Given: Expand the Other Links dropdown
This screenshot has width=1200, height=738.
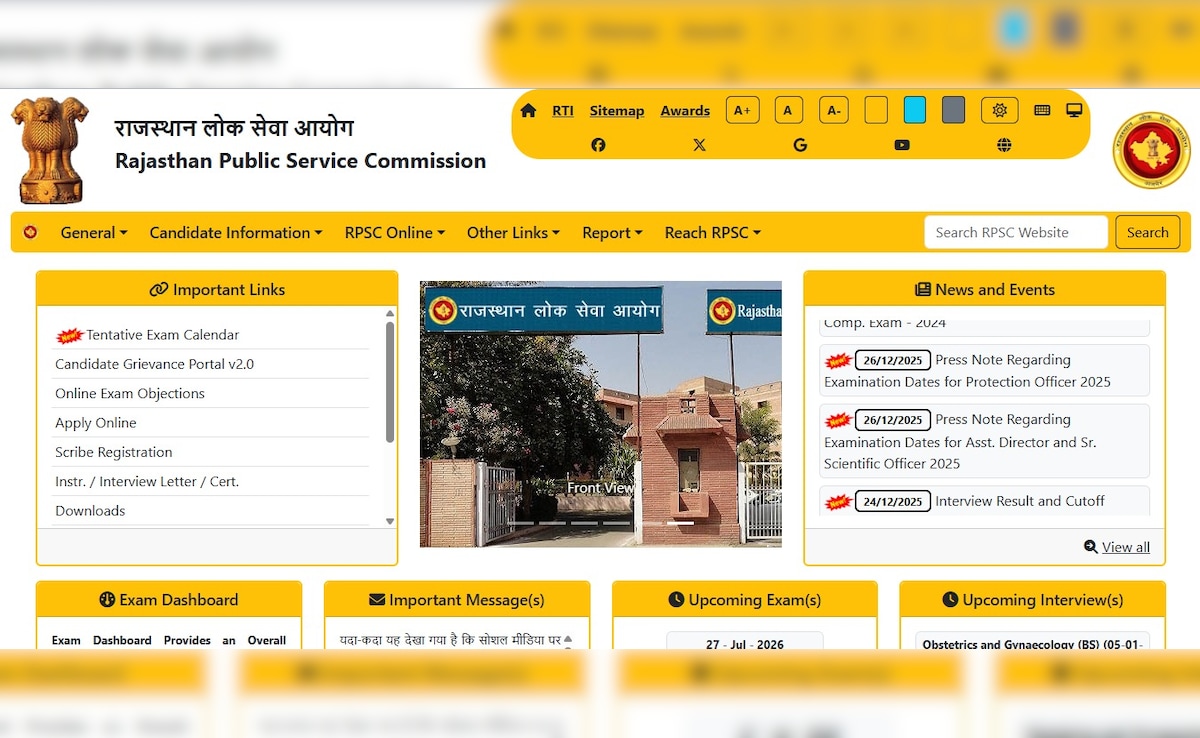Looking at the screenshot, I should [x=513, y=232].
